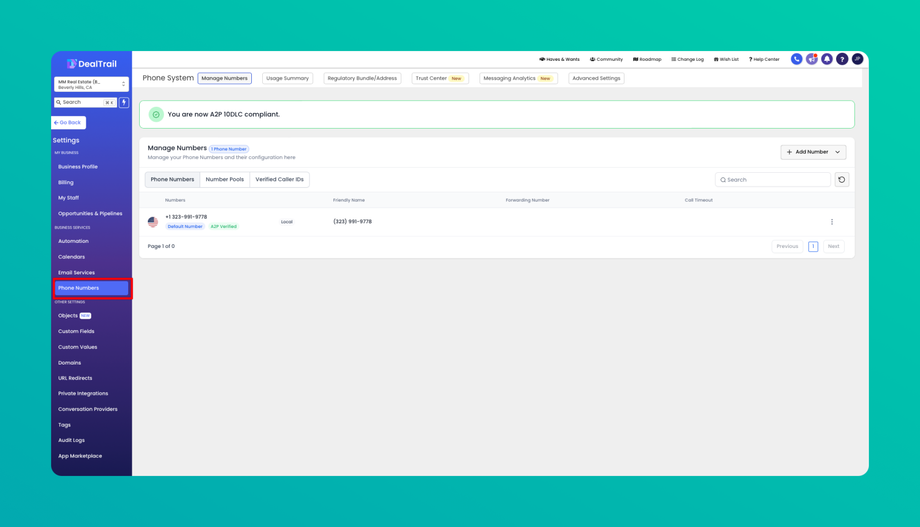
Task: Open the user profile avatar
Action: point(857,59)
